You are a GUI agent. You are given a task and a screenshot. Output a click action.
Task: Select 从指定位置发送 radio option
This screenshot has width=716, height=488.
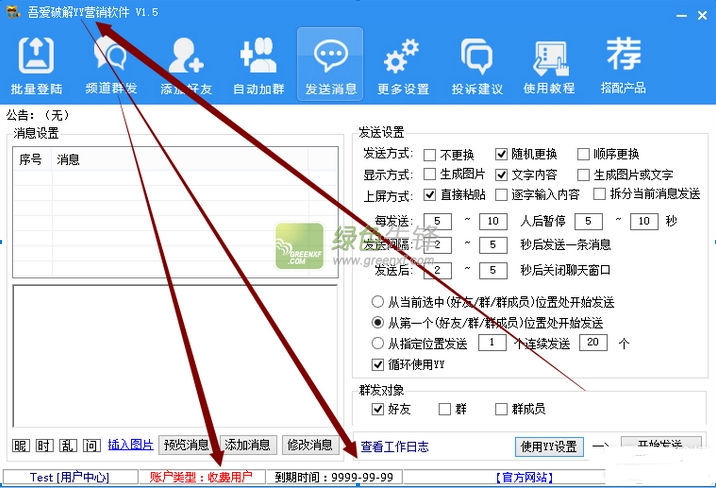click(x=377, y=343)
